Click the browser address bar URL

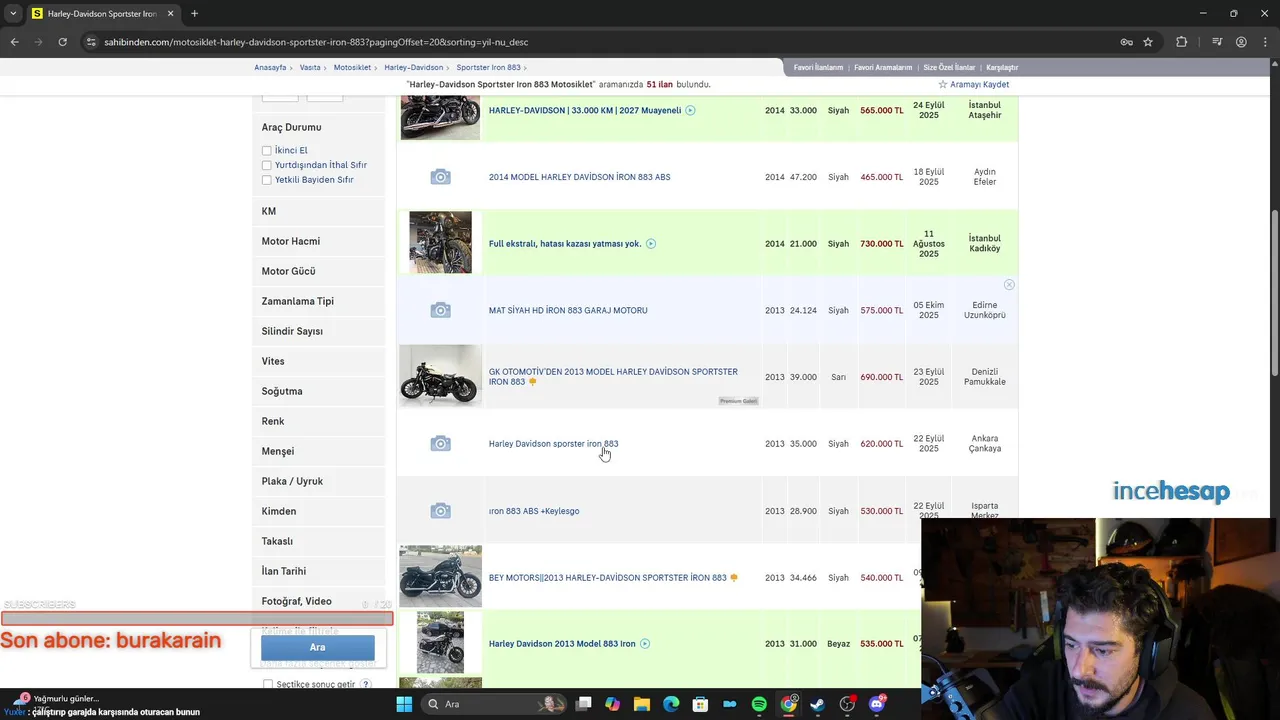316,42
